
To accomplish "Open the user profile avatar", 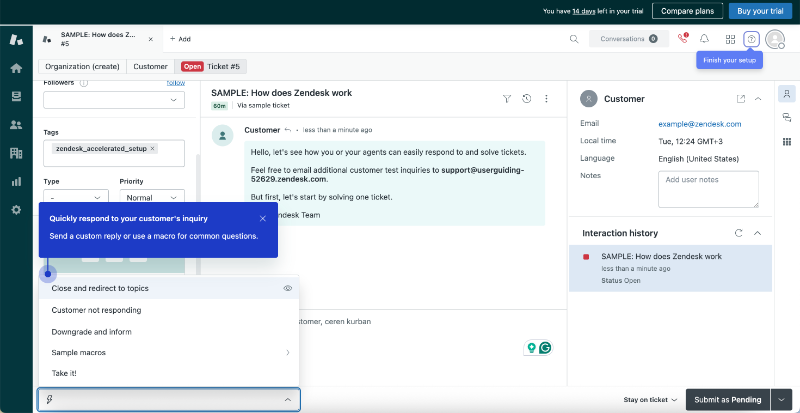I will [x=775, y=39].
